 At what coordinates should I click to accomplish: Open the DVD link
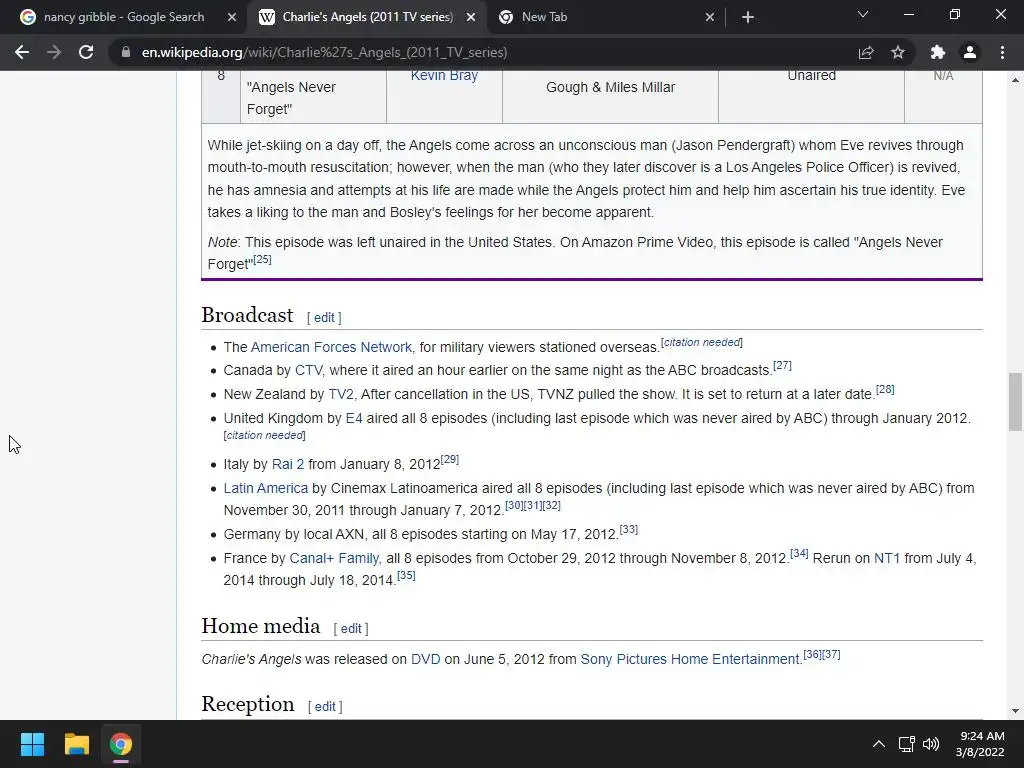coord(426,659)
